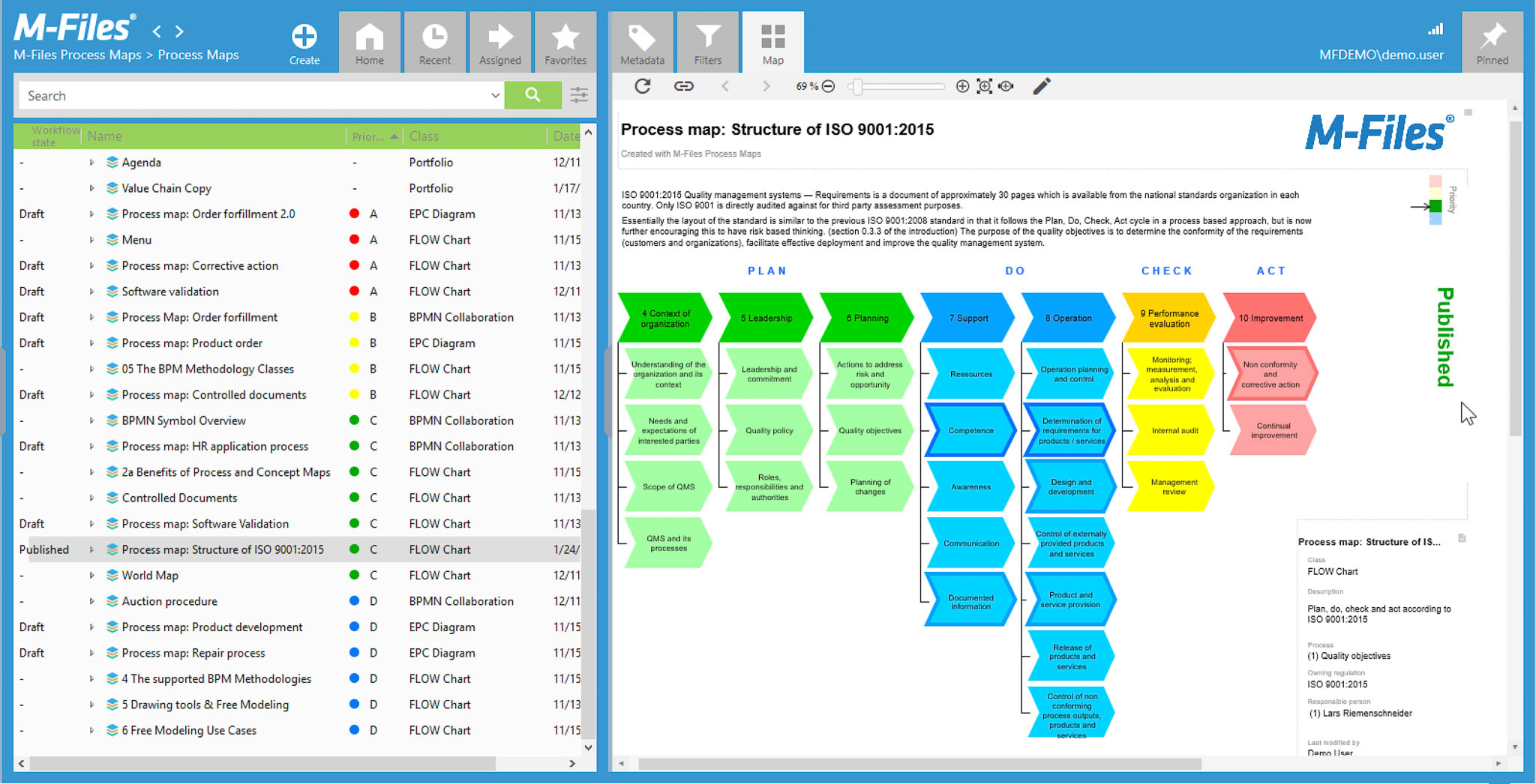This screenshot has height=784, width=1536.
Task: Refresh the process map view
Action: coord(643,86)
